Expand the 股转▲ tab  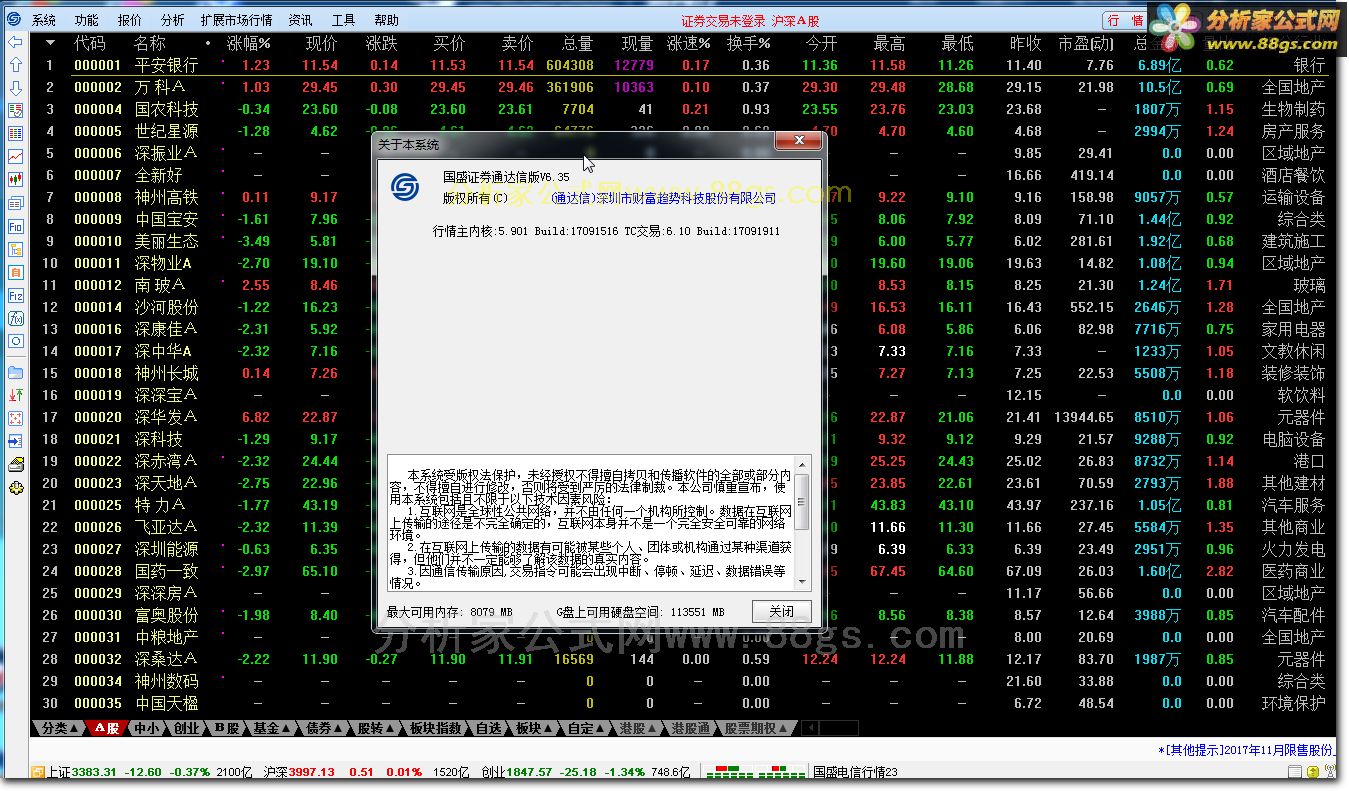(376, 728)
